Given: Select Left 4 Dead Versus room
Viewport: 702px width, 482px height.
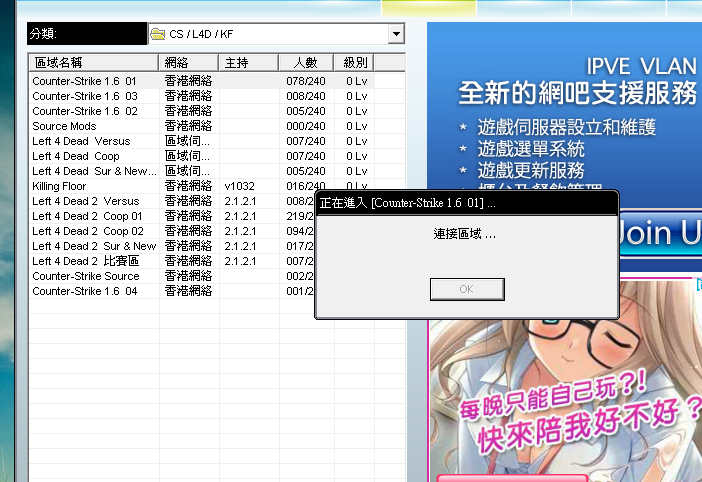Looking at the screenshot, I should (x=202, y=141).
